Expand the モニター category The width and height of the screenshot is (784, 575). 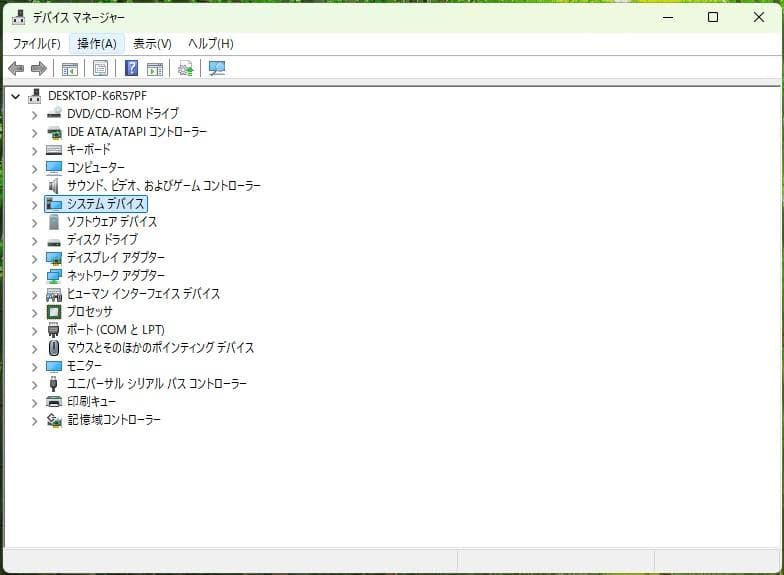click(34, 367)
